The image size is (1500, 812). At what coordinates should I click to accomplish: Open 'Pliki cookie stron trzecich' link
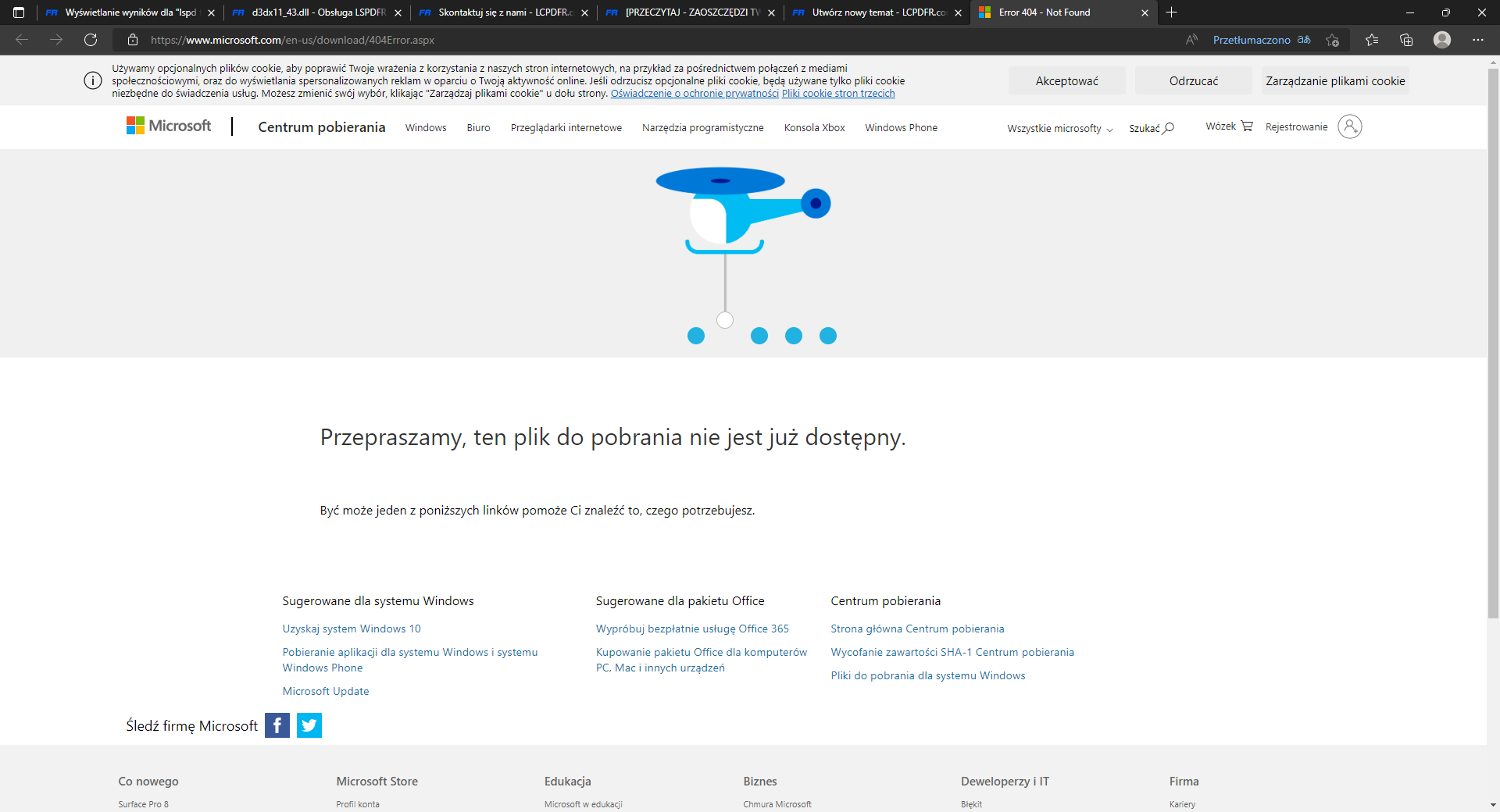tap(838, 94)
